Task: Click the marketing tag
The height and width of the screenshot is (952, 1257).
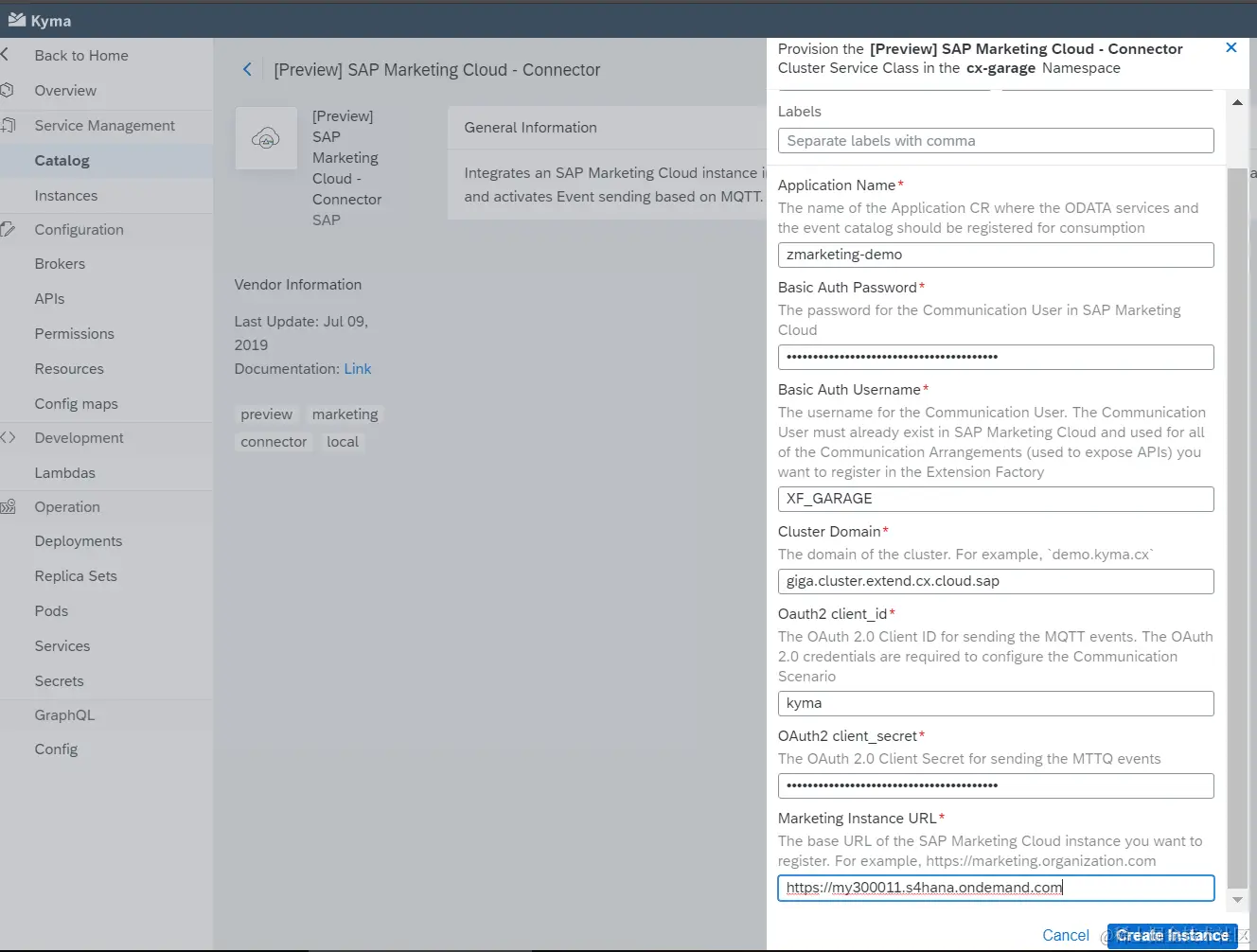Action: (345, 414)
